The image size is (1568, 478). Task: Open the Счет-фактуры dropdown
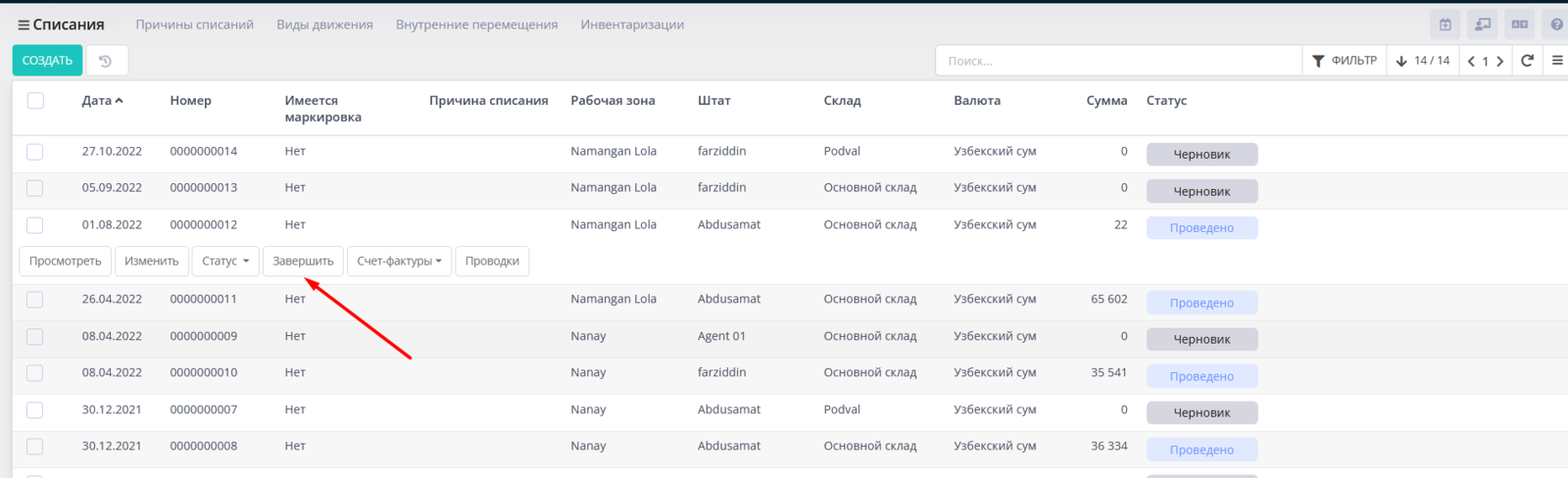[399, 262]
